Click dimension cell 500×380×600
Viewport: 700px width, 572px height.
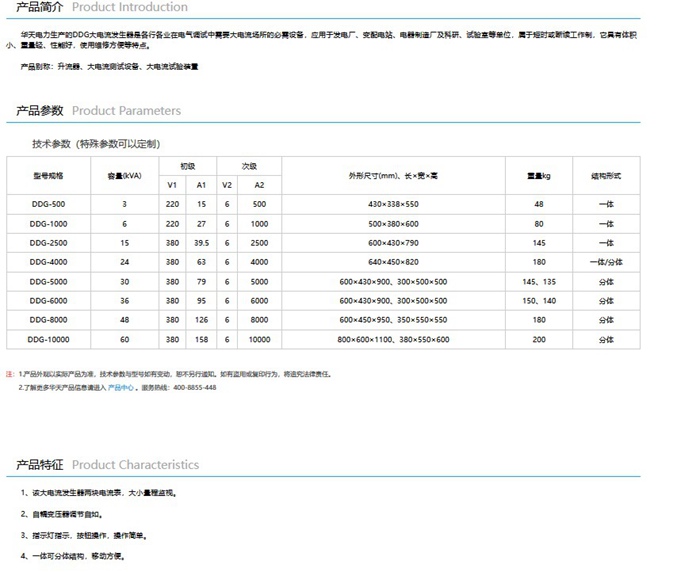[393, 224]
